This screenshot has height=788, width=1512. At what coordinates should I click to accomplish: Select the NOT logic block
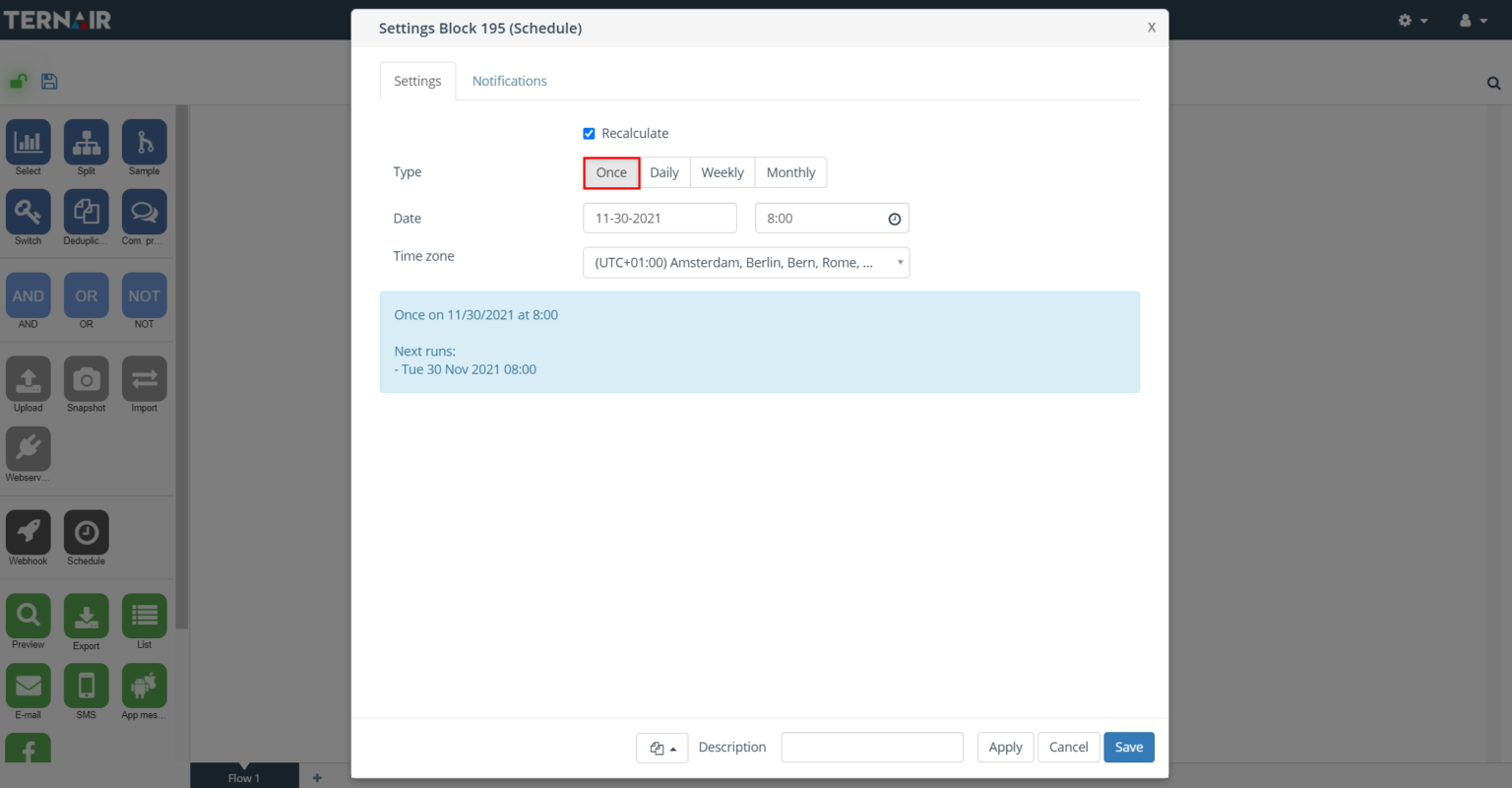point(145,295)
